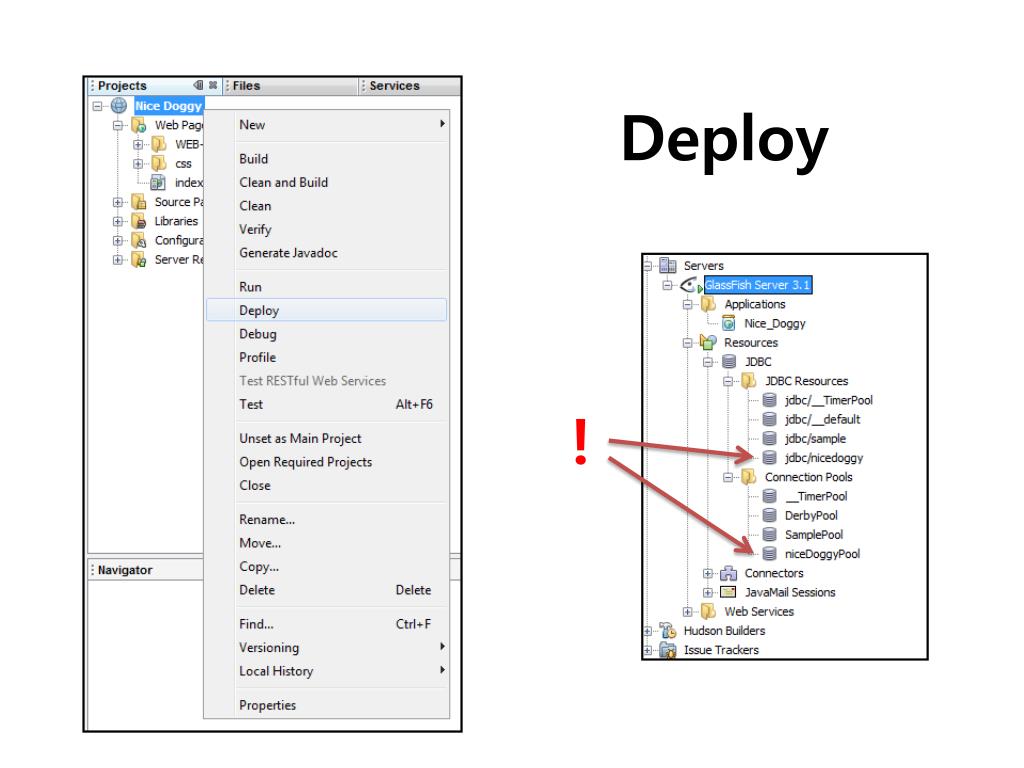The image size is (1024, 768).
Task: Click the Nice_Doggy web application icon
Action: click(729, 323)
